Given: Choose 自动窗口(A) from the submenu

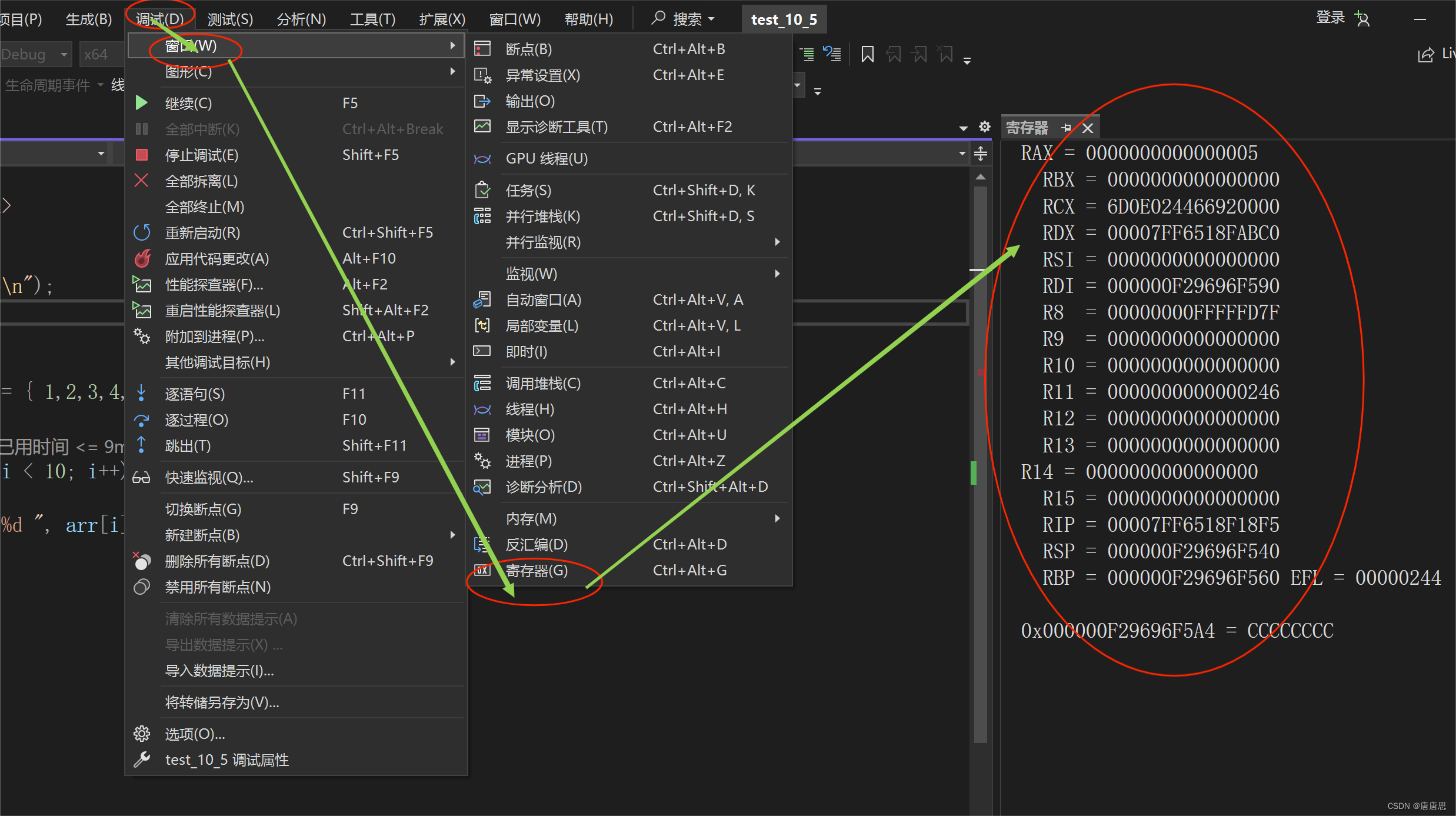Looking at the screenshot, I should (x=630, y=299).
